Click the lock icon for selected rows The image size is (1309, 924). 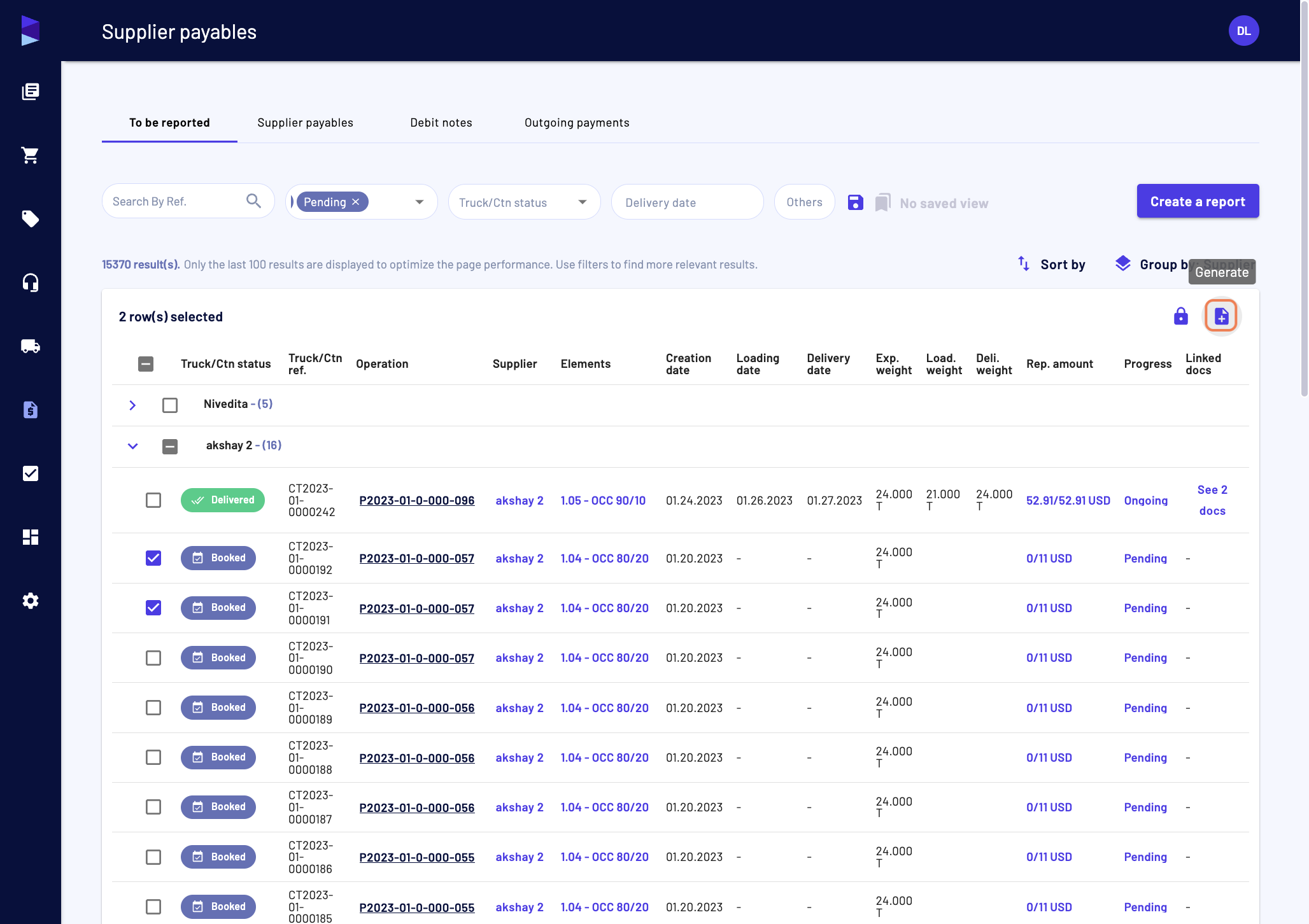(1180, 316)
